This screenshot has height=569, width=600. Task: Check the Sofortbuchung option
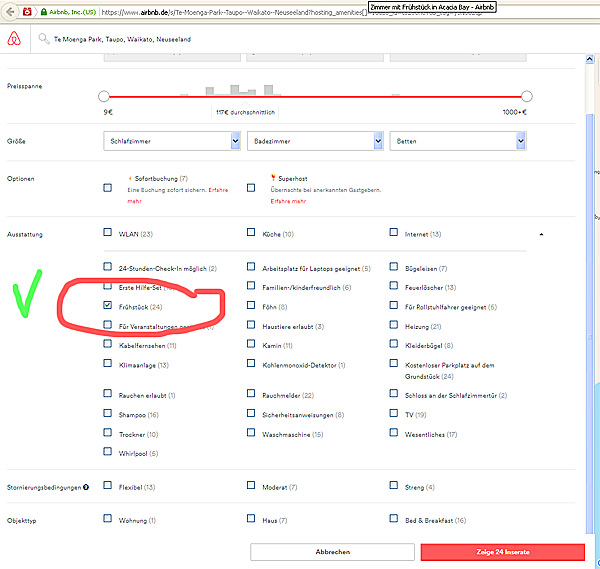[108, 187]
